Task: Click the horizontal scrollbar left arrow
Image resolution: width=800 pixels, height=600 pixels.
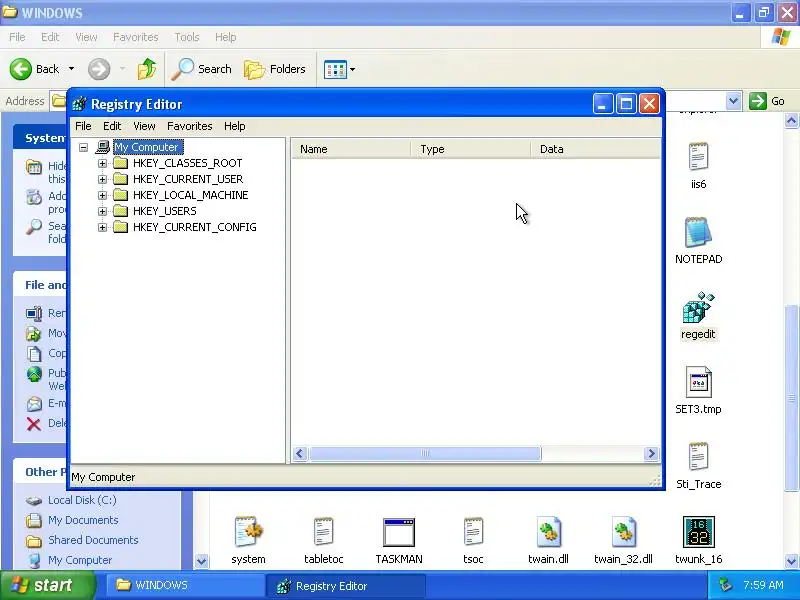Action: 300,454
